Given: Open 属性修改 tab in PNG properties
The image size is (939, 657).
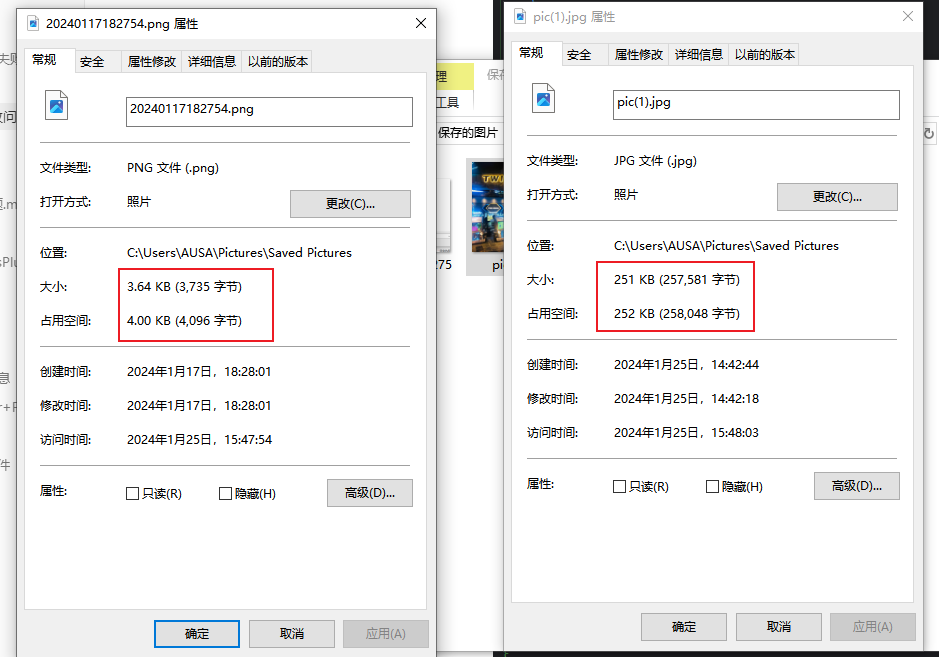Looking at the screenshot, I should [x=152, y=62].
